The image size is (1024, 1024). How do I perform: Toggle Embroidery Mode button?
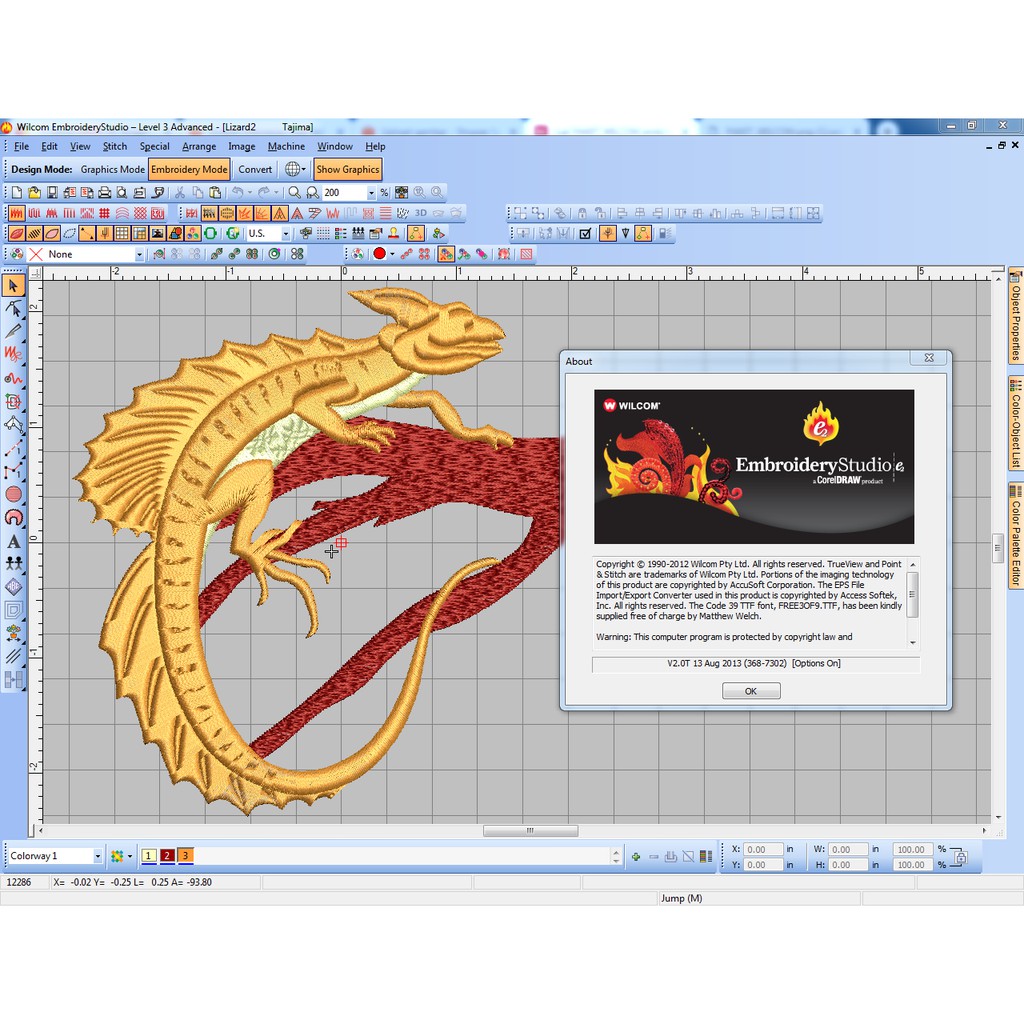coord(190,170)
